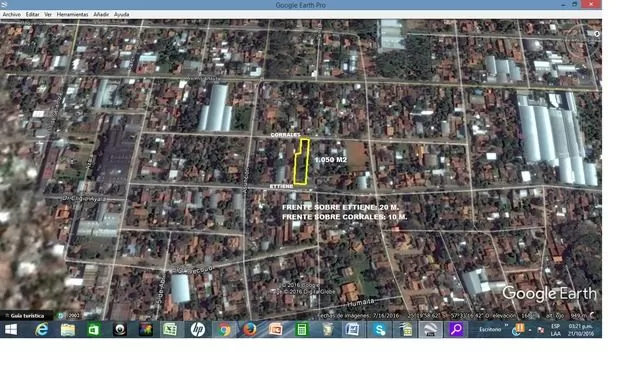Viewport: 640px width, 377px height.
Task: Open the Archivo menu
Action: point(11,14)
